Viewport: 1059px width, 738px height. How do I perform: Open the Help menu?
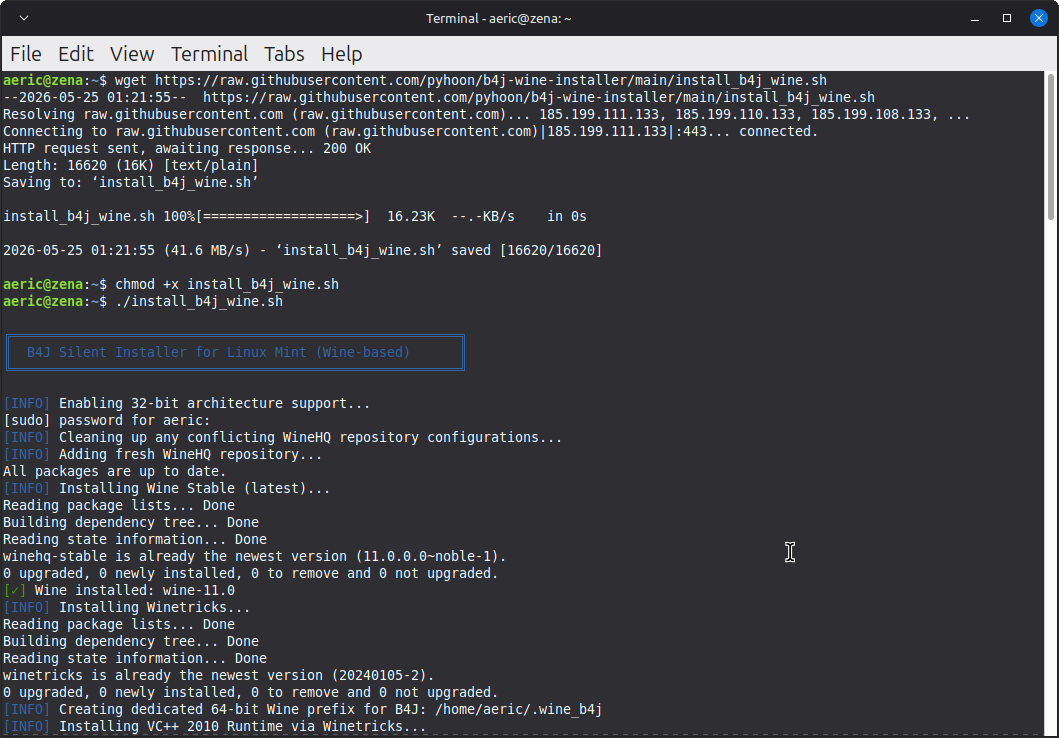point(341,54)
